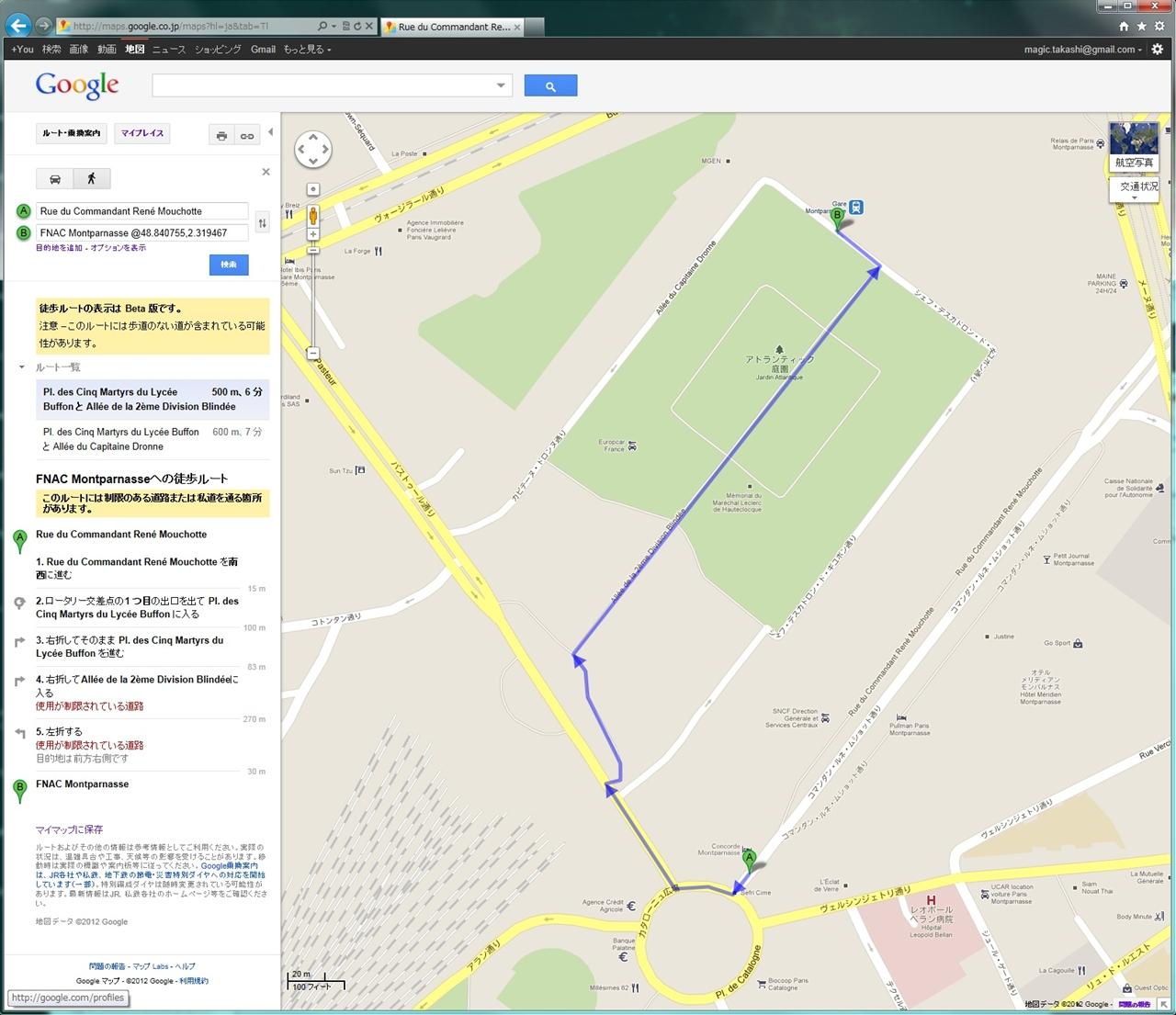The height and width of the screenshot is (1015, 1176).
Task: Open Gmail from the top bar
Action: tap(263, 50)
